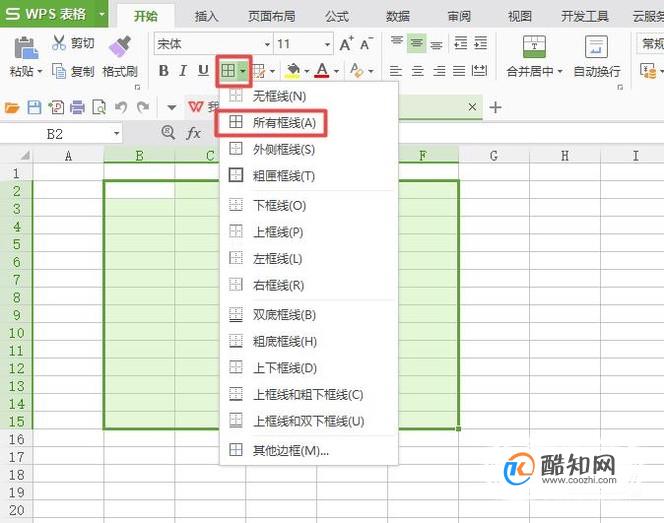Select row 17 header
Image resolution: width=664 pixels, height=523 pixels.
click(17, 457)
